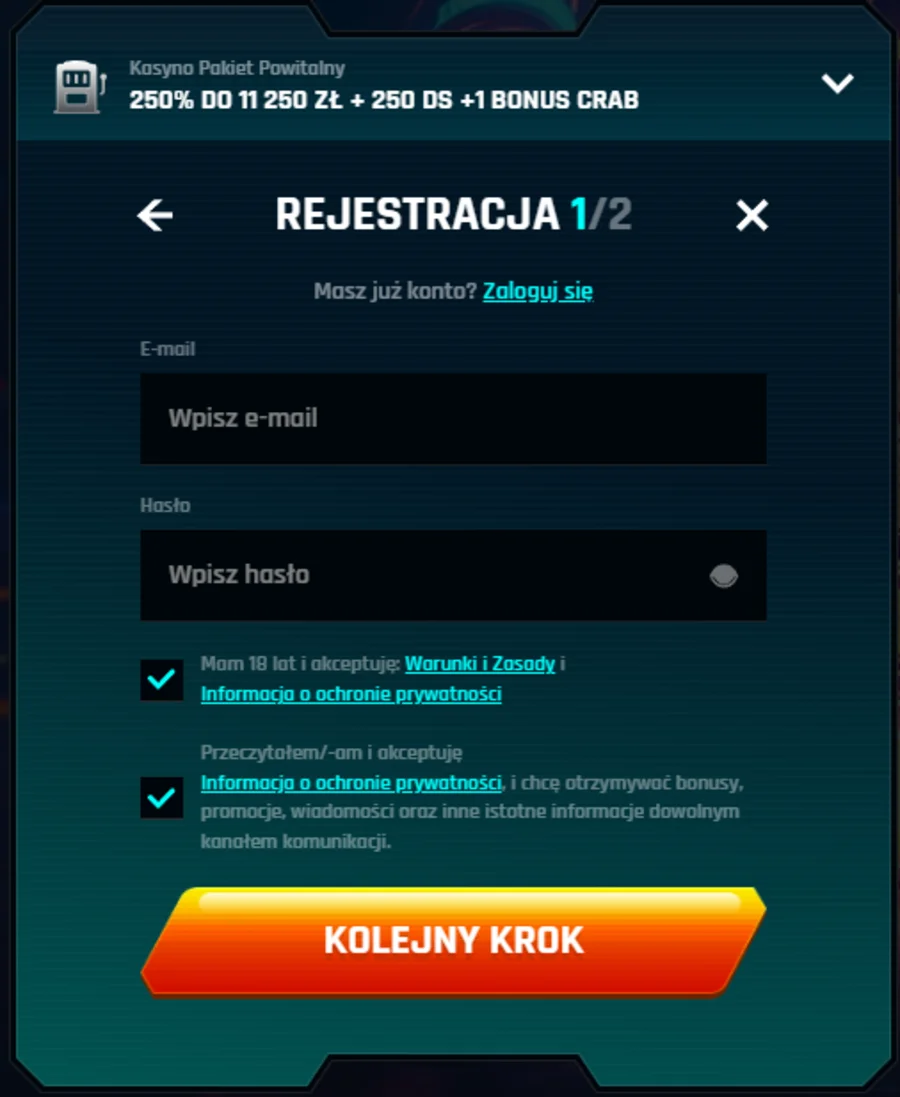Open the first Informacja o ochronie prywatności link
900x1097 pixels.
point(351,694)
